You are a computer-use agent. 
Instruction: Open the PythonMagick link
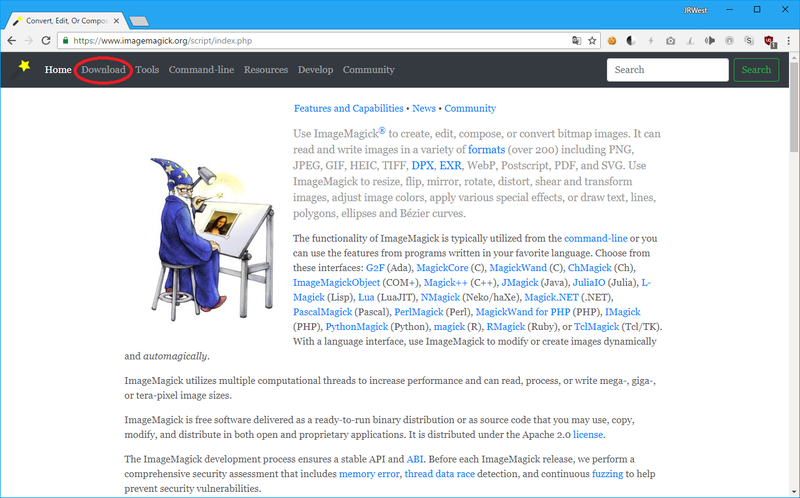coord(357,327)
